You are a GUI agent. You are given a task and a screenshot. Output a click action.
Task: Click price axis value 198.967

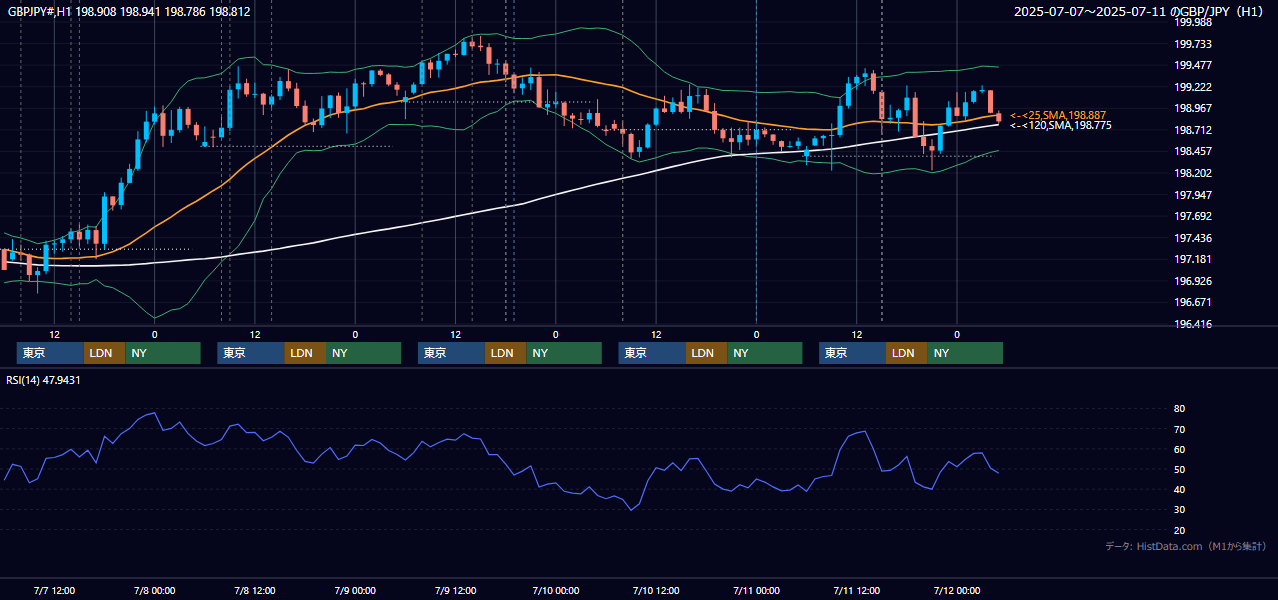click(1193, 108)
